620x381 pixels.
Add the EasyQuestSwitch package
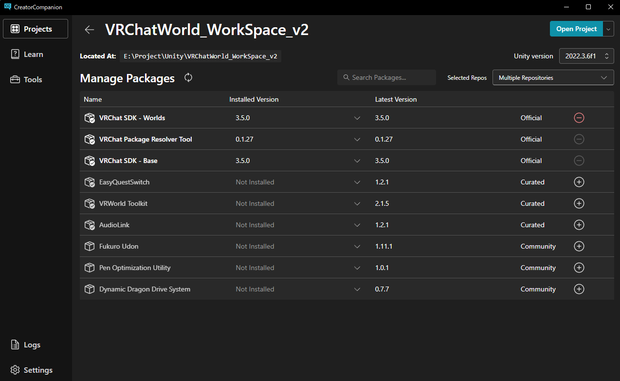point(579,182)
